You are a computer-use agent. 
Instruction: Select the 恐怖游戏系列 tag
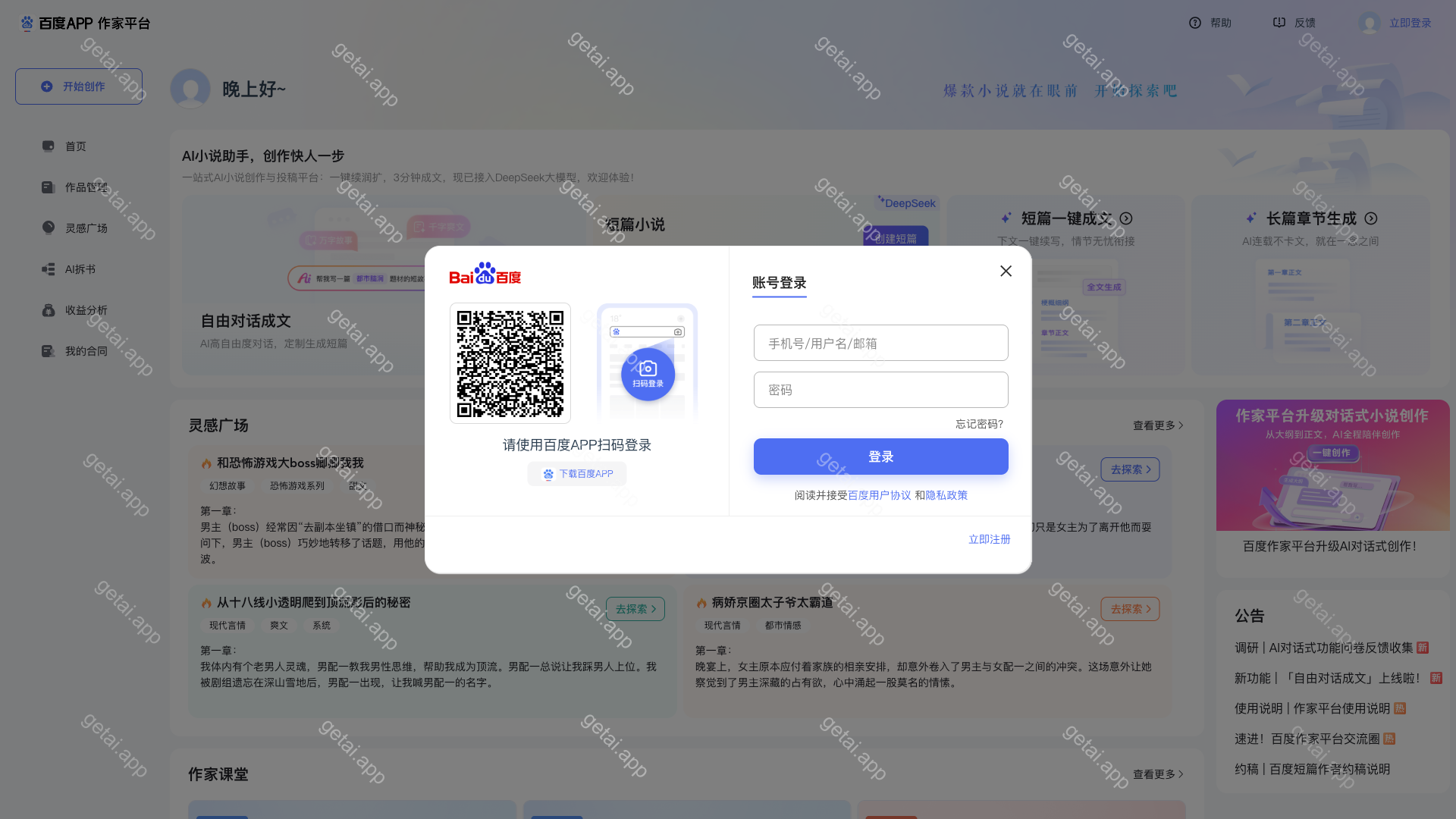[297, 486]
